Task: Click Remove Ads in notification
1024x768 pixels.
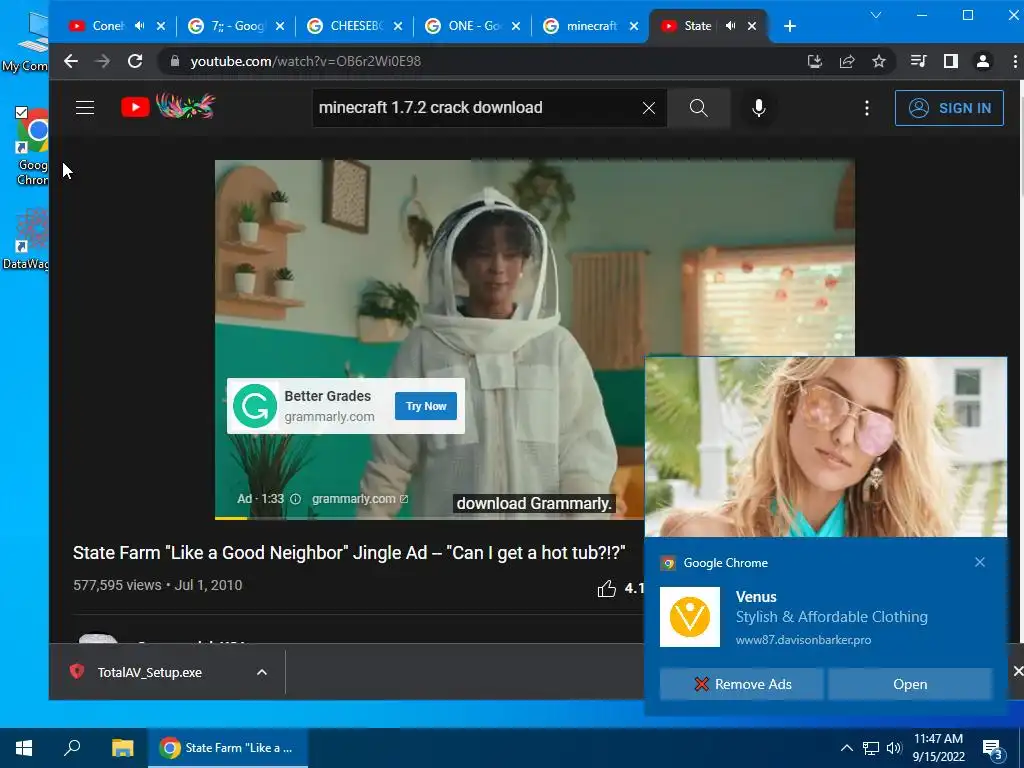Action: pos(741,684)
